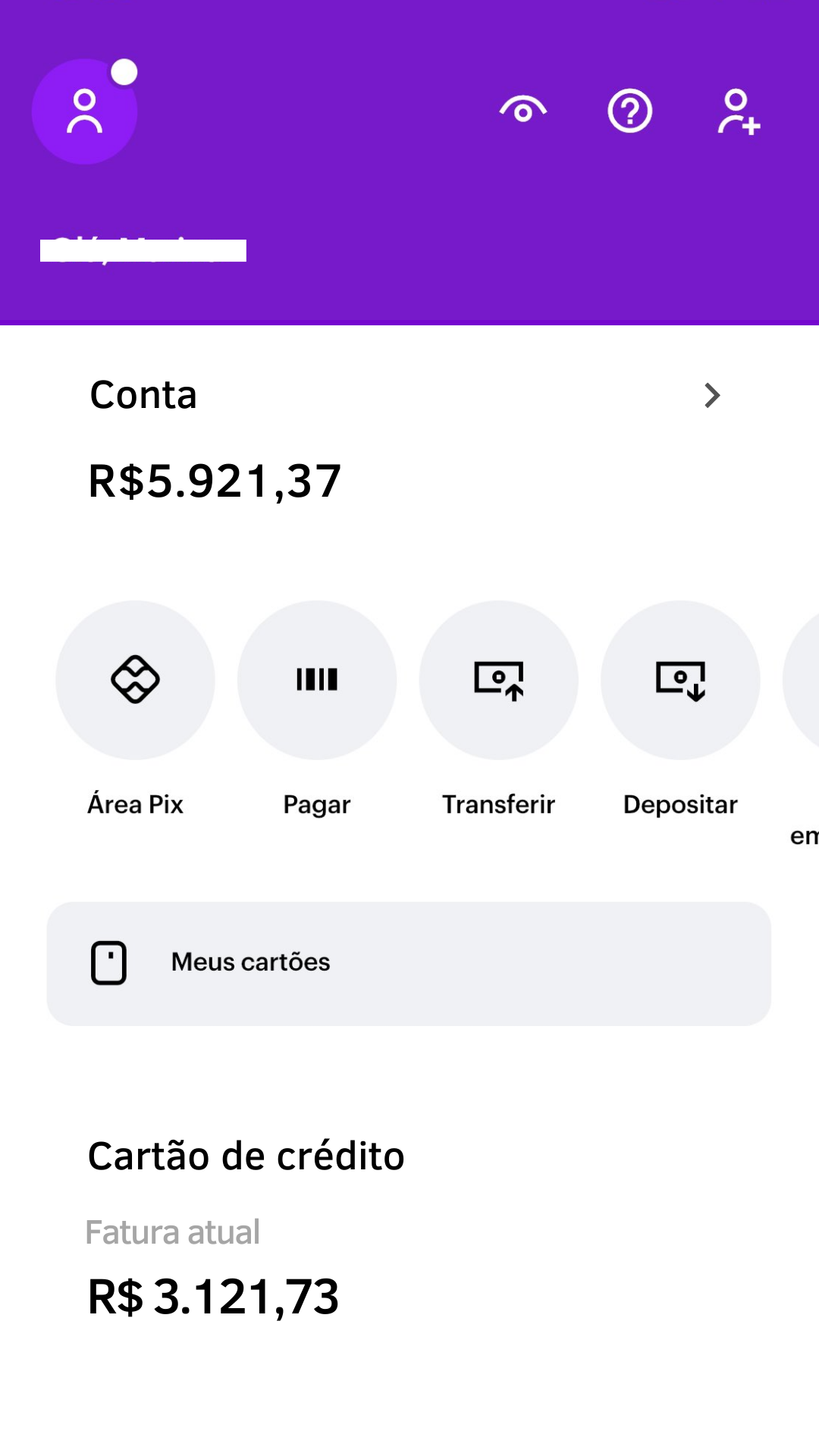This screenshot has height=1456, width=819.
Task: Open the Cartão de crédito section
Action: [x=246, y=1156]
